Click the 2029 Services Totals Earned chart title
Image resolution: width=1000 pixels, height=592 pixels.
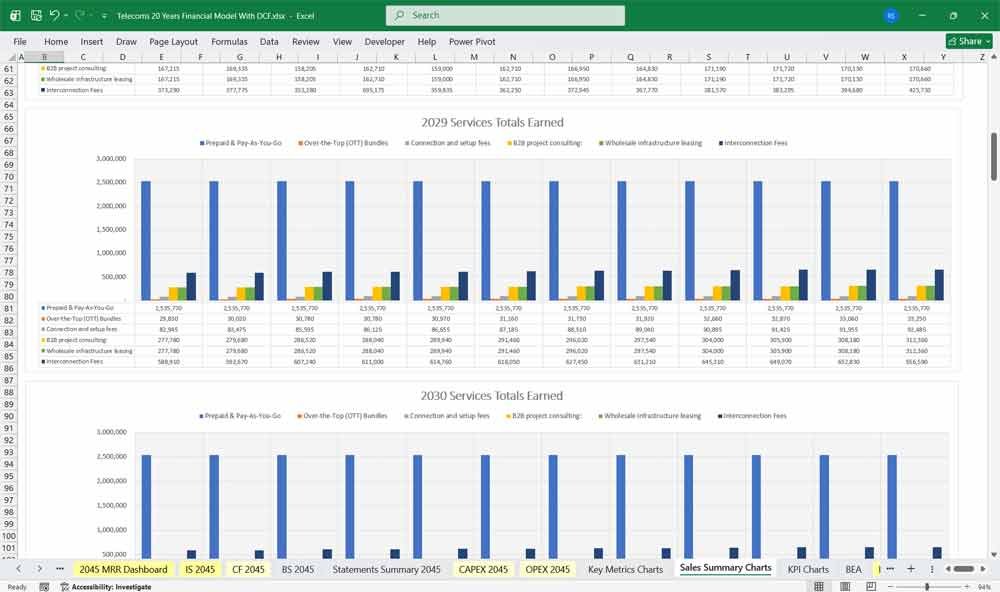point(492,122)
